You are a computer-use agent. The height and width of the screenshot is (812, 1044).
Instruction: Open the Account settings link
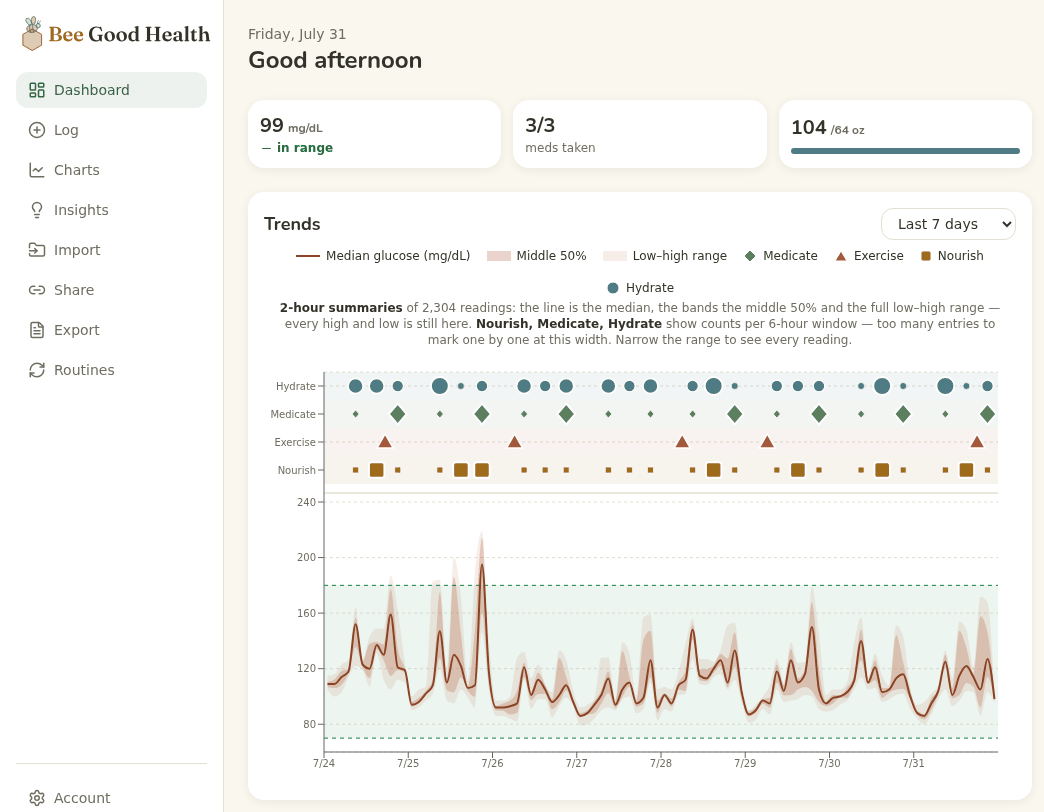[111, 797]
